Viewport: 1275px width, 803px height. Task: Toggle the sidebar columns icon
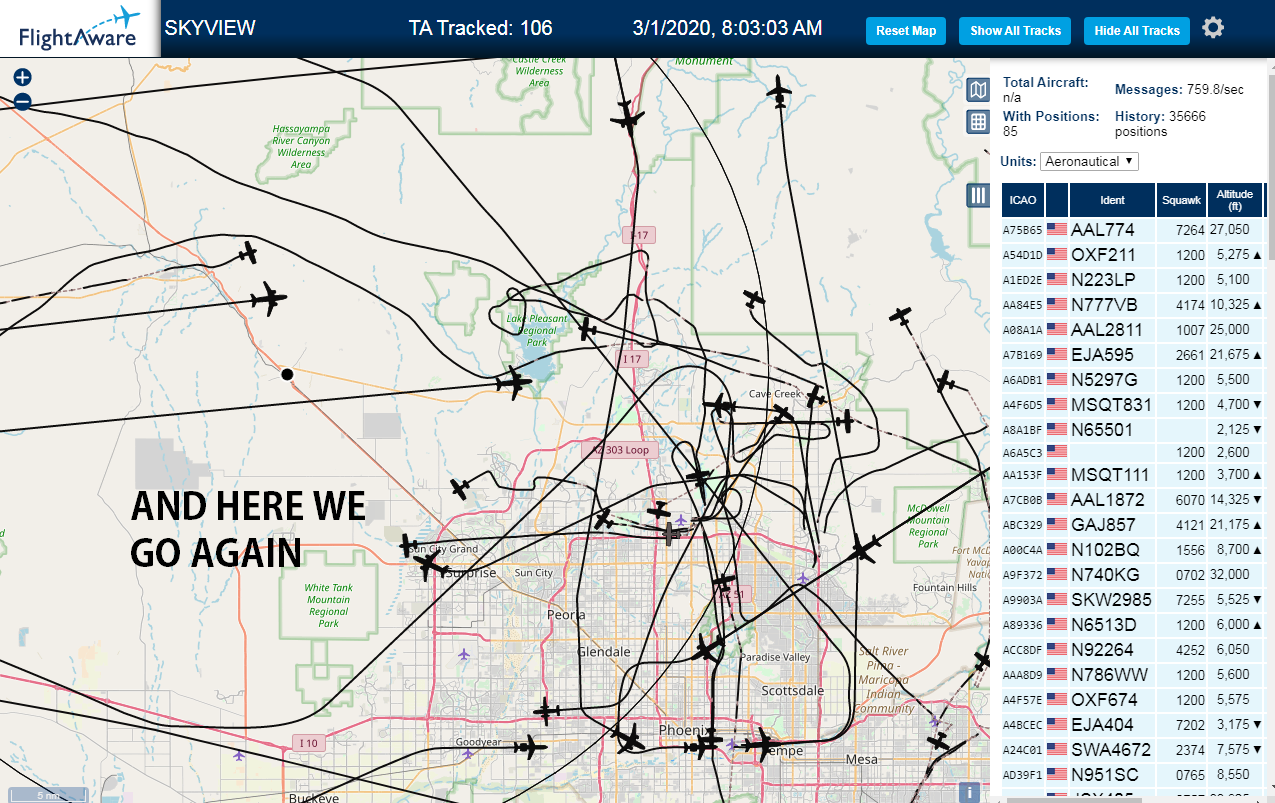978,195
